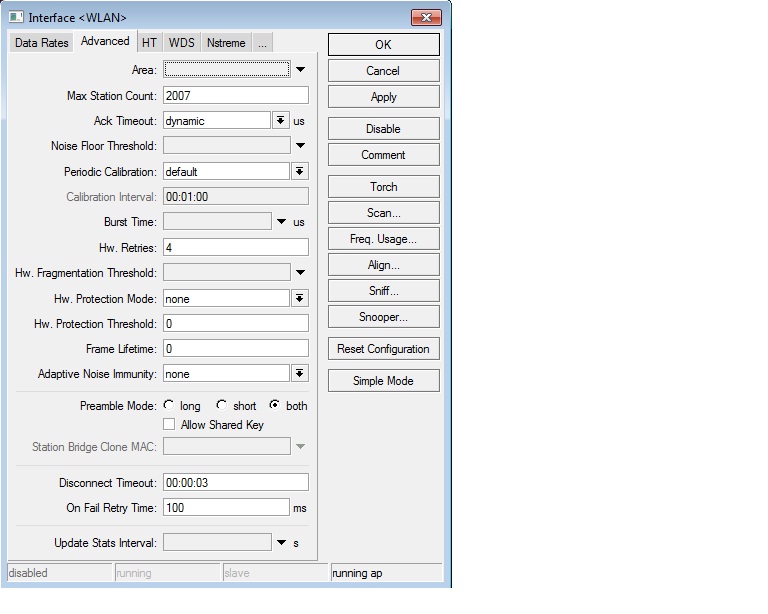
Task: Switch to the Nstreme tab
Action: point(226,43)
